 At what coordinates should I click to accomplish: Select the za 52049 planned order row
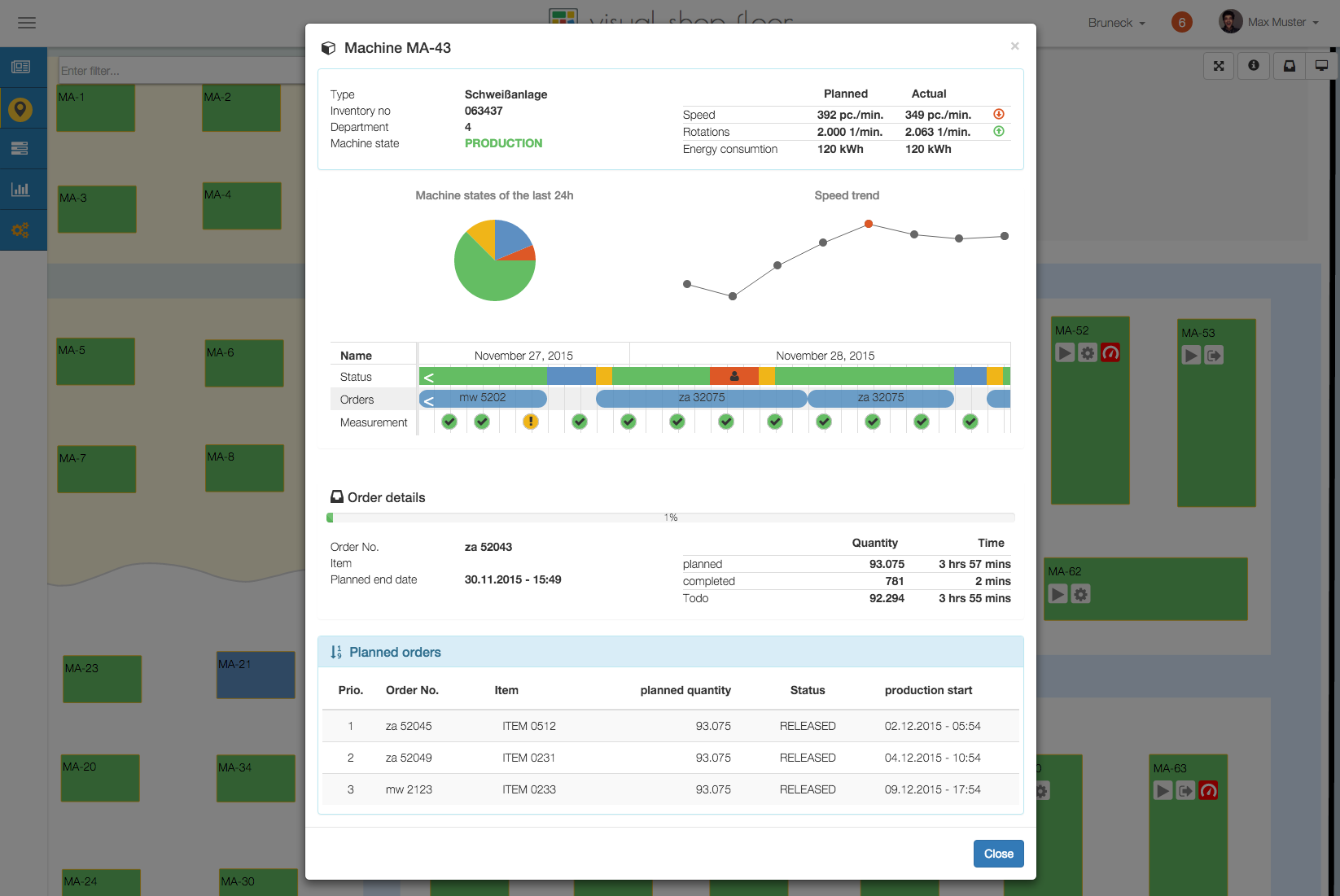pyautogui.click(x=670, y=758)
